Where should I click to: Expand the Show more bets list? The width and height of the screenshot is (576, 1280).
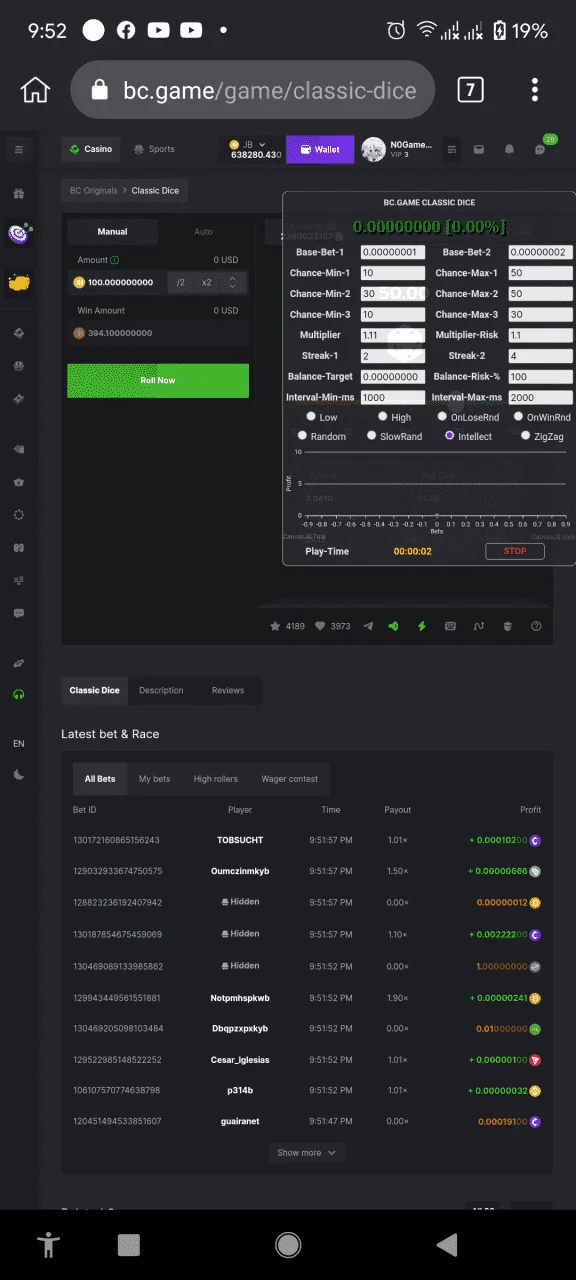[307, 1152]
